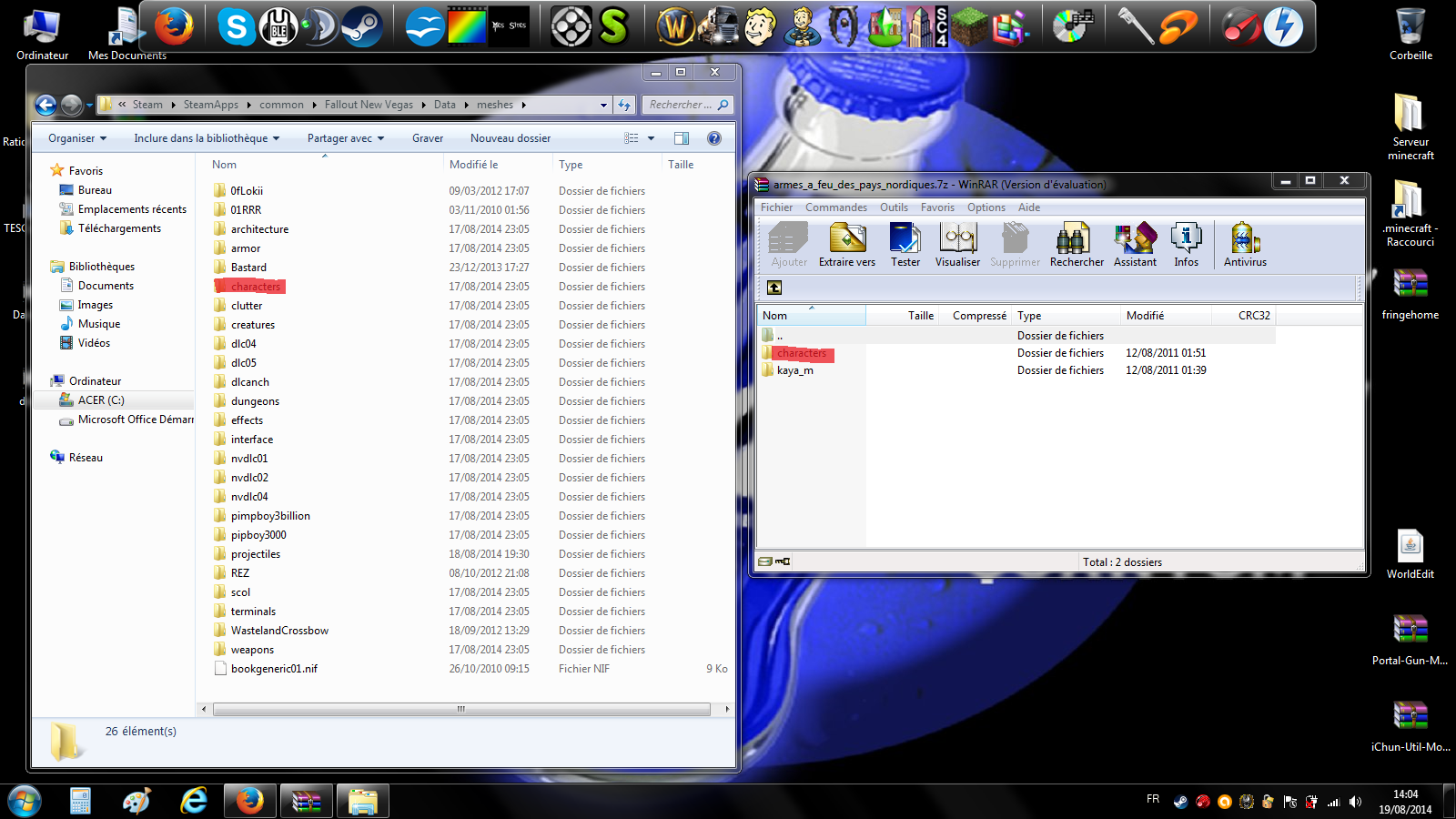The image size is (1456, 819).
Task: Open WinRAR Fichier menu
Action: point(776,207)
